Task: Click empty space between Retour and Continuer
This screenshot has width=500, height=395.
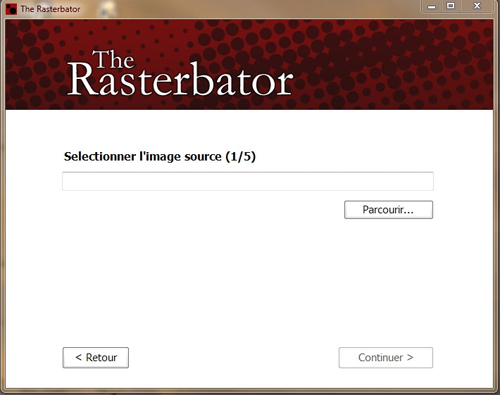Action: [233, 358]
